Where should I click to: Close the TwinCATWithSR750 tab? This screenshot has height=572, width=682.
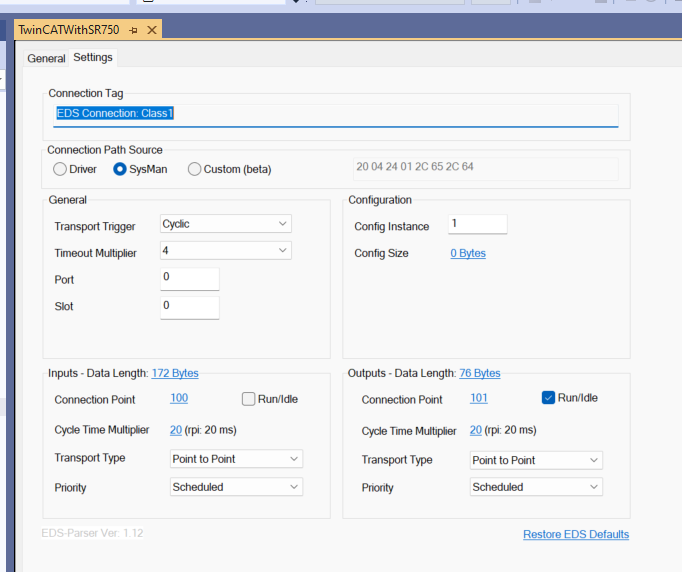point(152,30)
